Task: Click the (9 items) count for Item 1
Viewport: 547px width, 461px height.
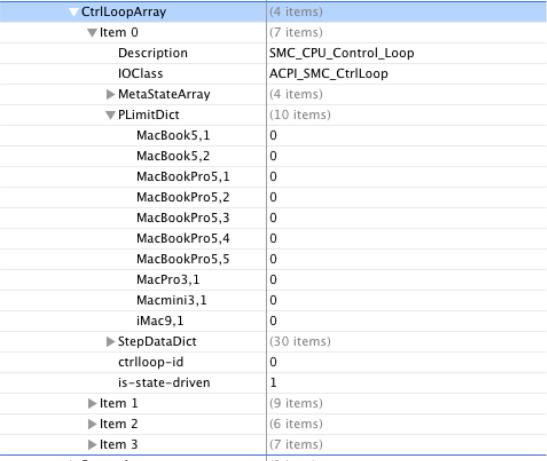Action: 296,403
